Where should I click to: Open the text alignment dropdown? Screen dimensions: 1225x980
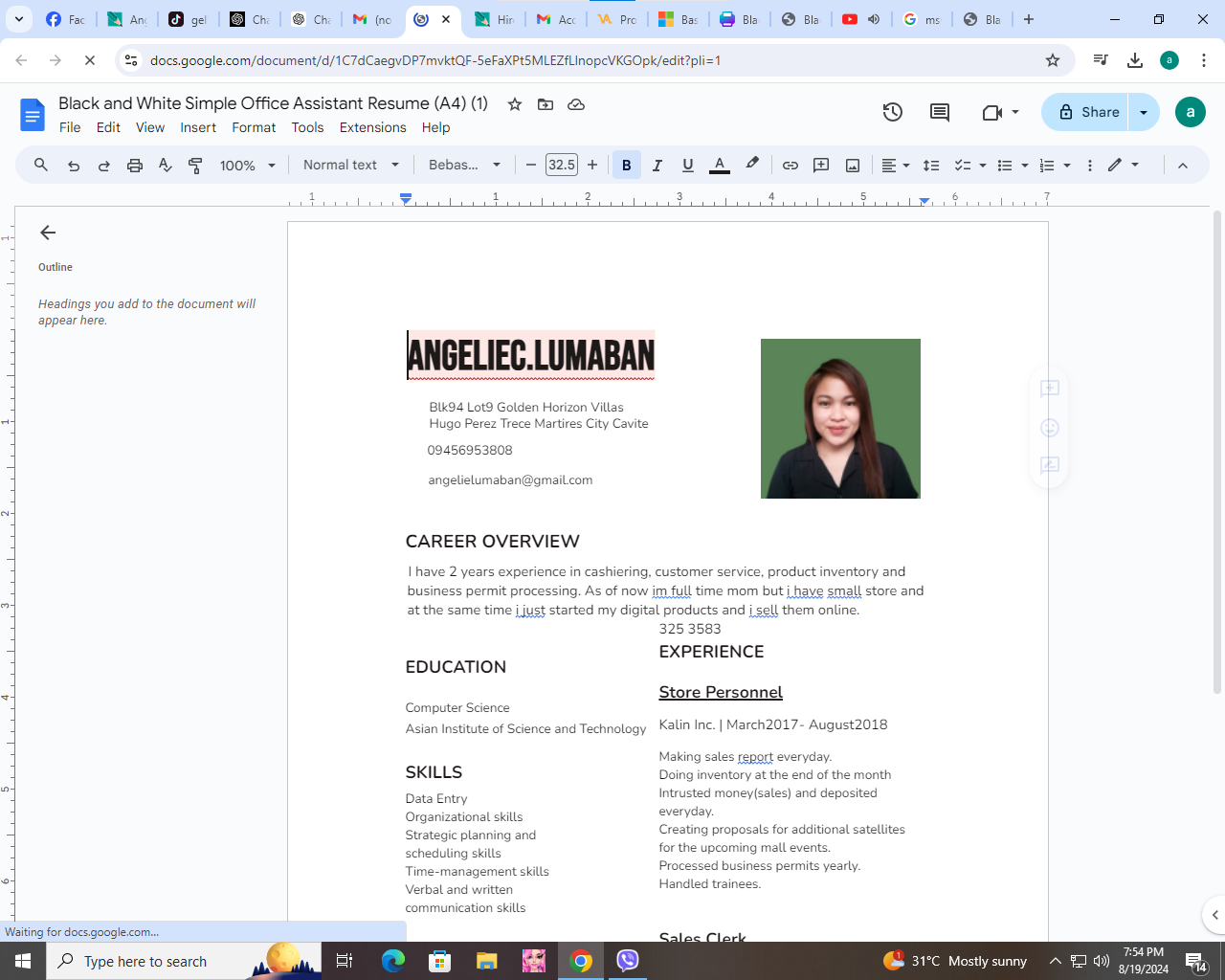pos(896,166)
